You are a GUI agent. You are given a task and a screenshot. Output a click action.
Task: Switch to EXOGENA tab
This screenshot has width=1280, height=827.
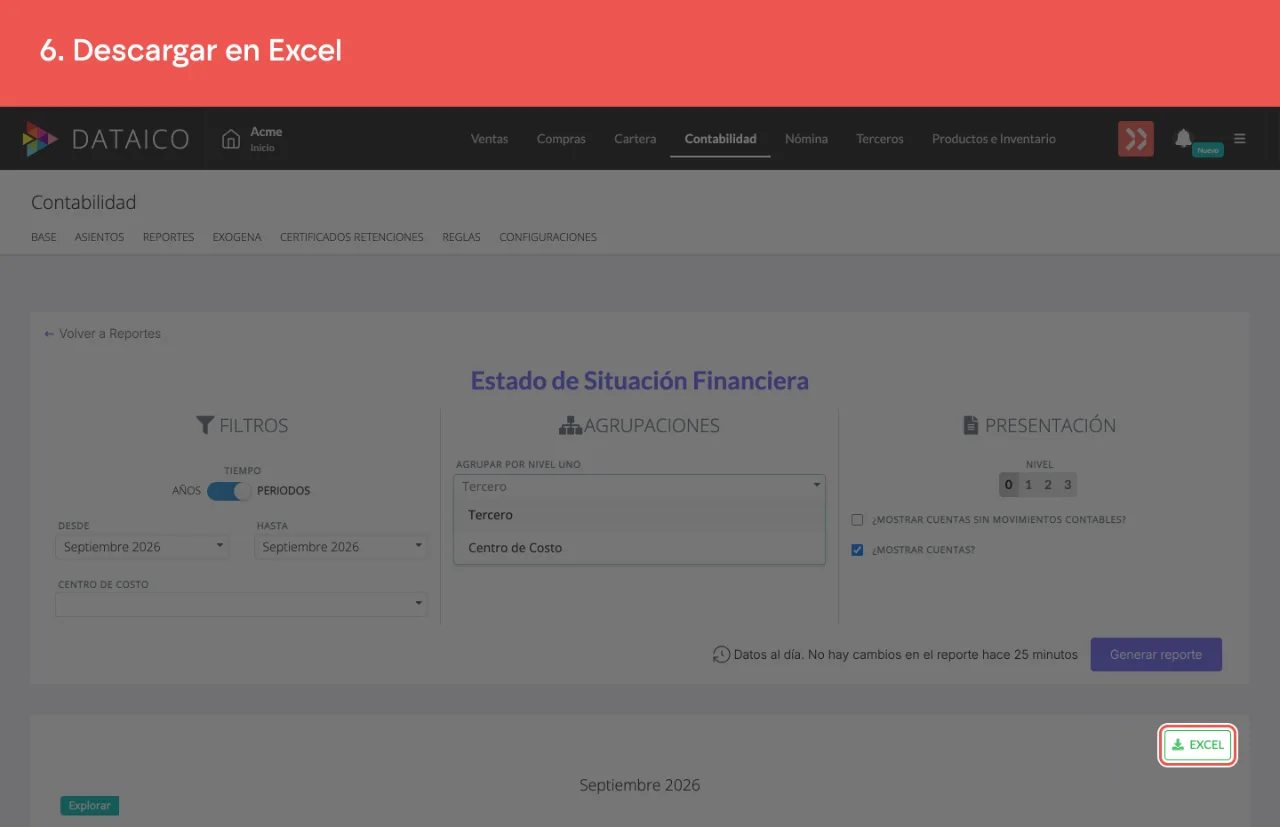[x=237, y=238]
